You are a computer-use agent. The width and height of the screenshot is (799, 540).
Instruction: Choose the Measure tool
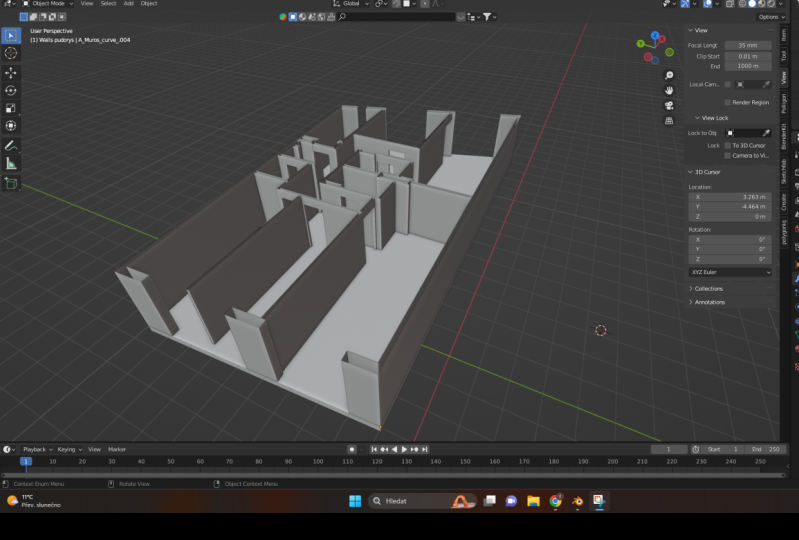[11, 164]
